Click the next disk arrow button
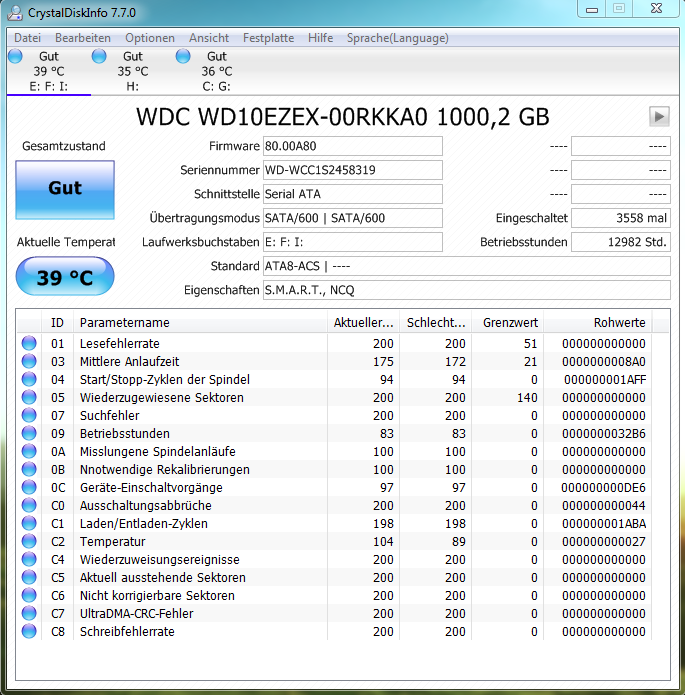This screenshot has width=685, height=695. click(x=659, y=117)
